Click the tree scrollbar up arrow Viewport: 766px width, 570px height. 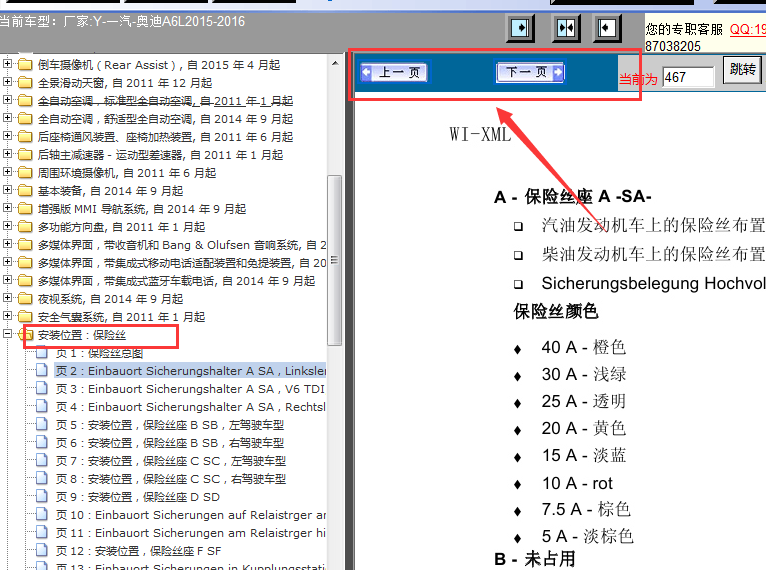pyautogui.click(x=335, y=63)
